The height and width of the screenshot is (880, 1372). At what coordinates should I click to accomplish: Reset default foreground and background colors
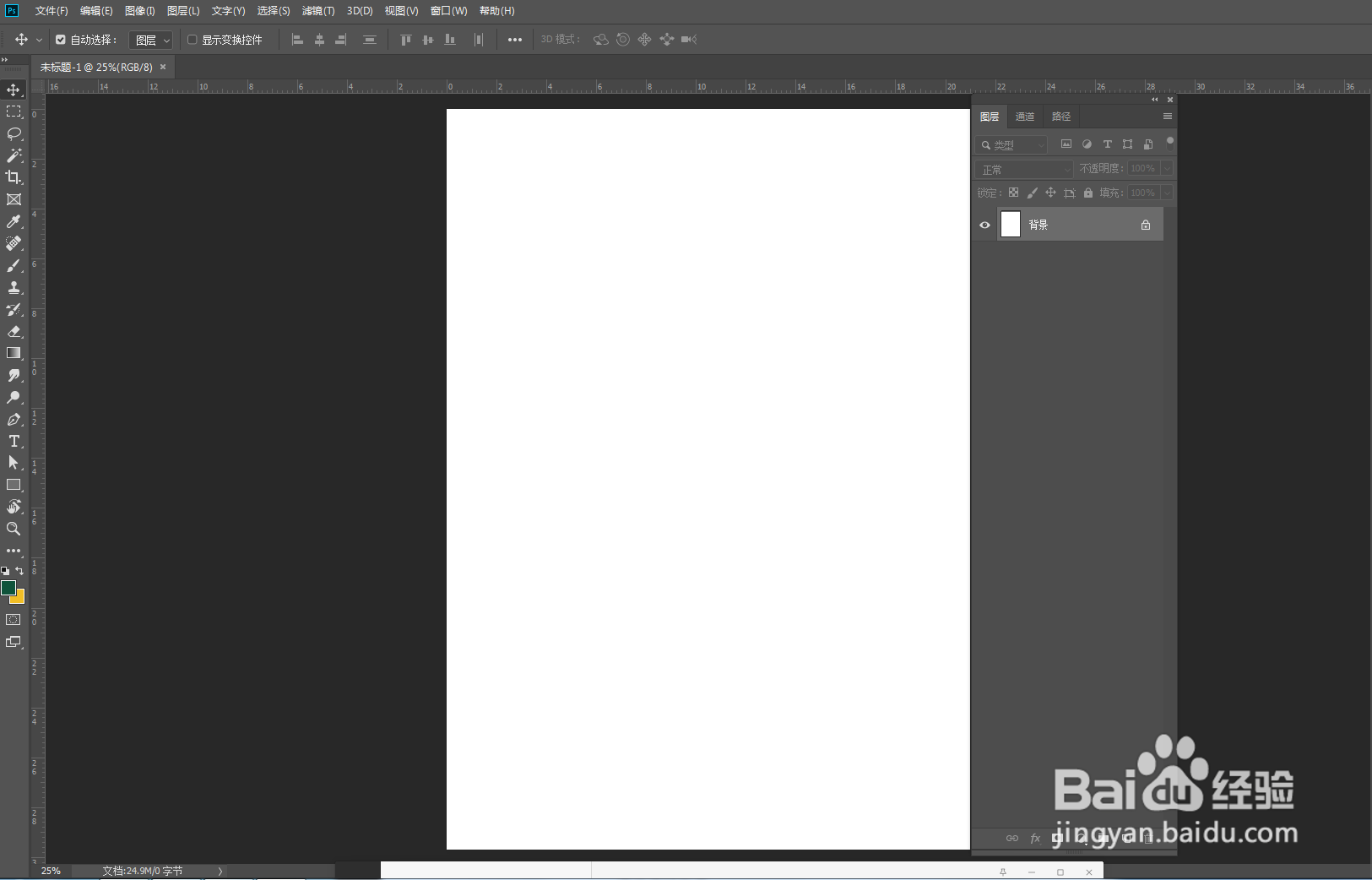click(x=5, y=571)
